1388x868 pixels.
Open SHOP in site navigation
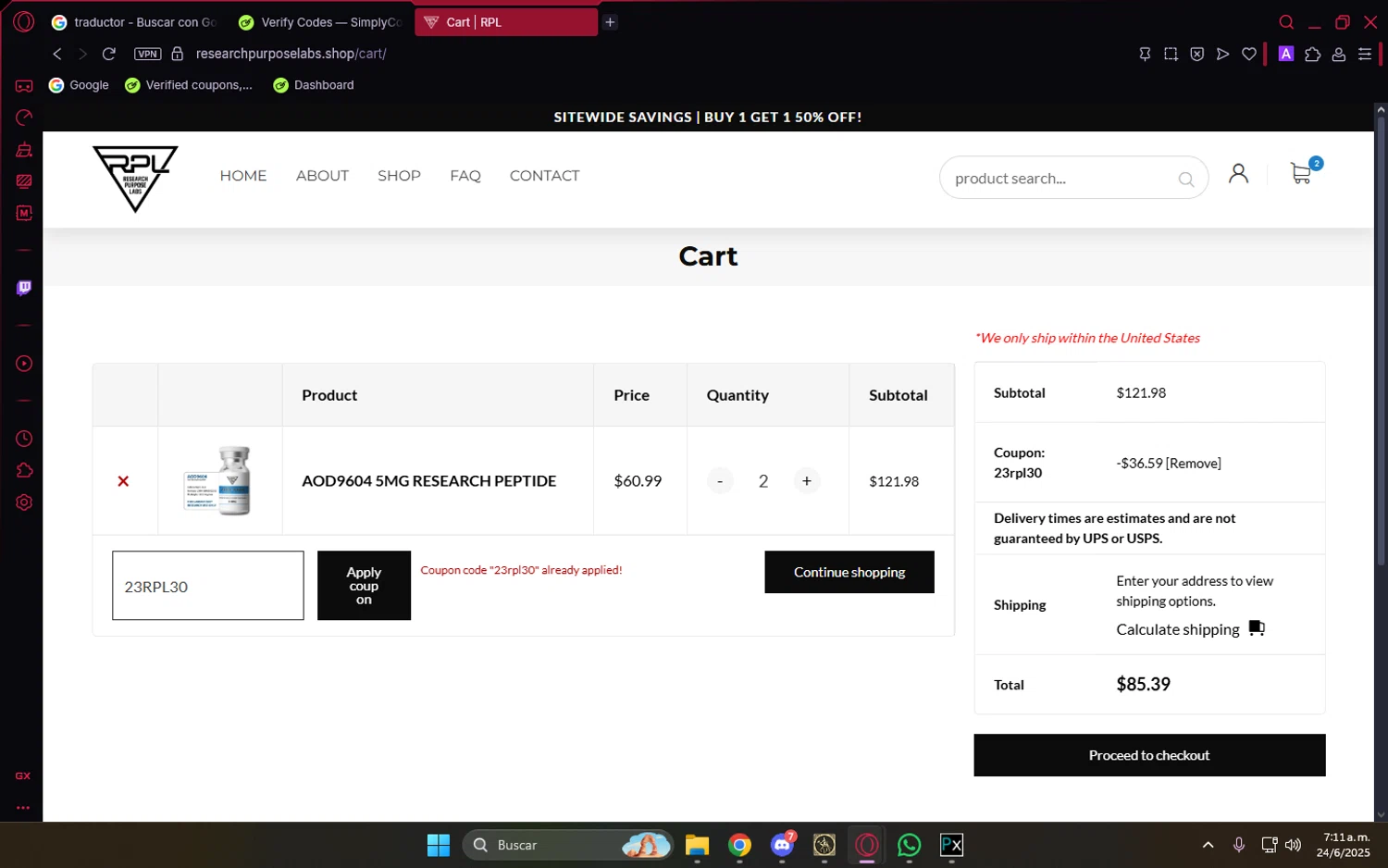pos(399,176)
